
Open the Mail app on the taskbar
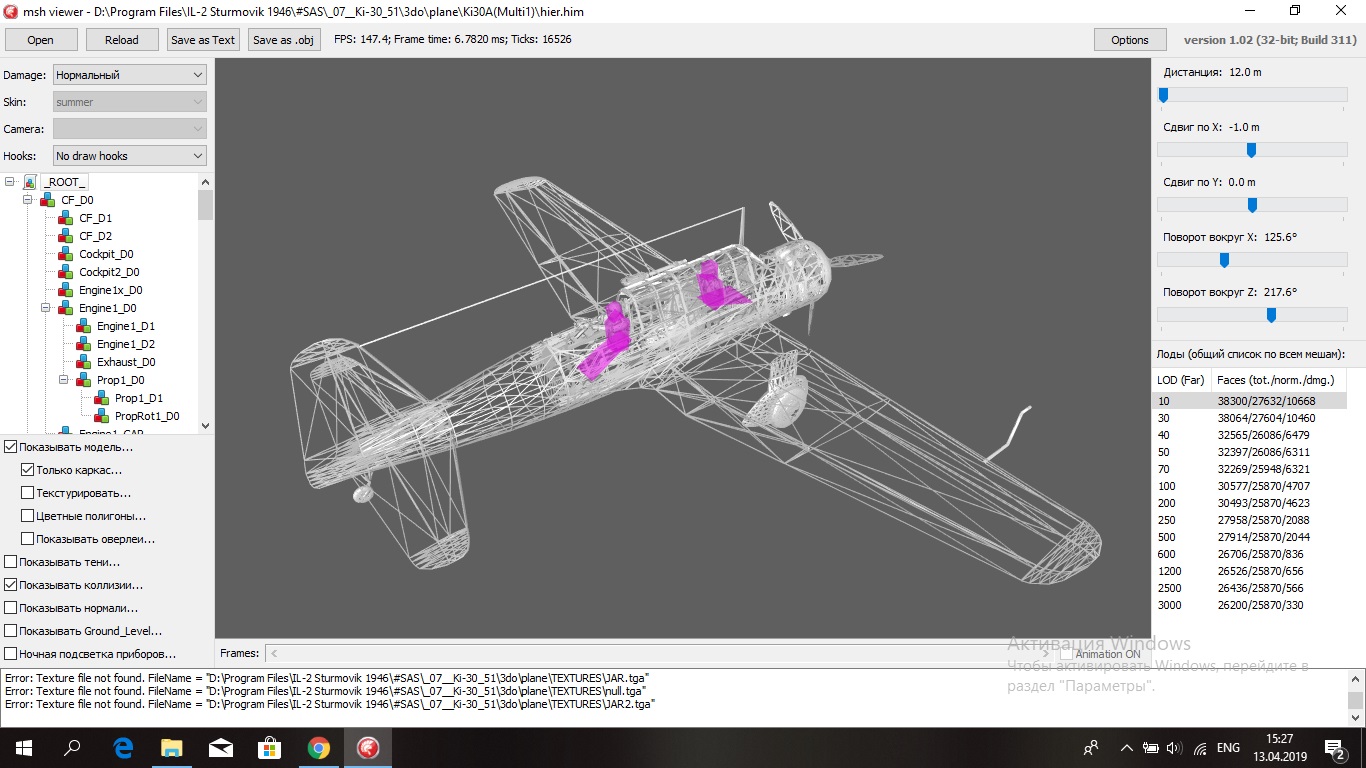(x=221, y=747)
